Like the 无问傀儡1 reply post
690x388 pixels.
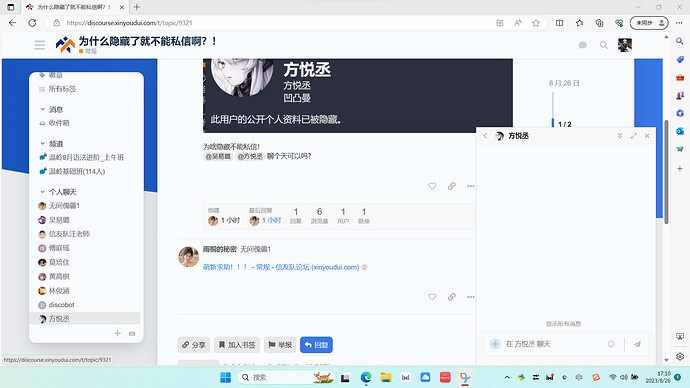coord(432,297)
